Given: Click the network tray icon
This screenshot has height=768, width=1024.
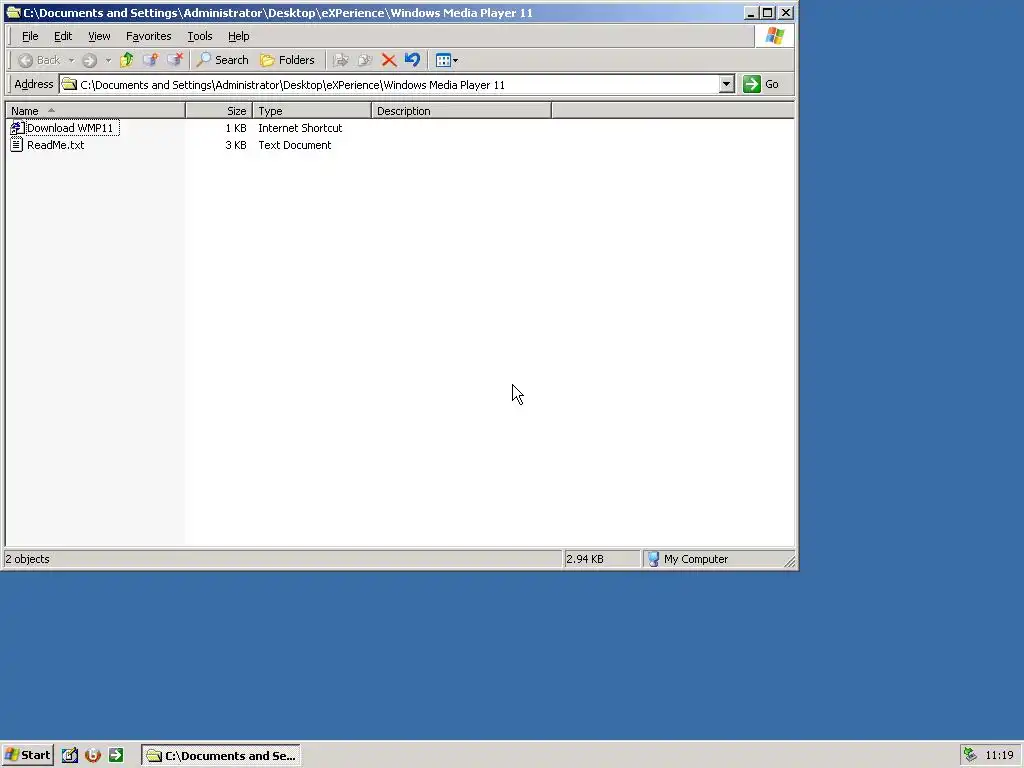Looking at the screenshot, I should [970, 755].
